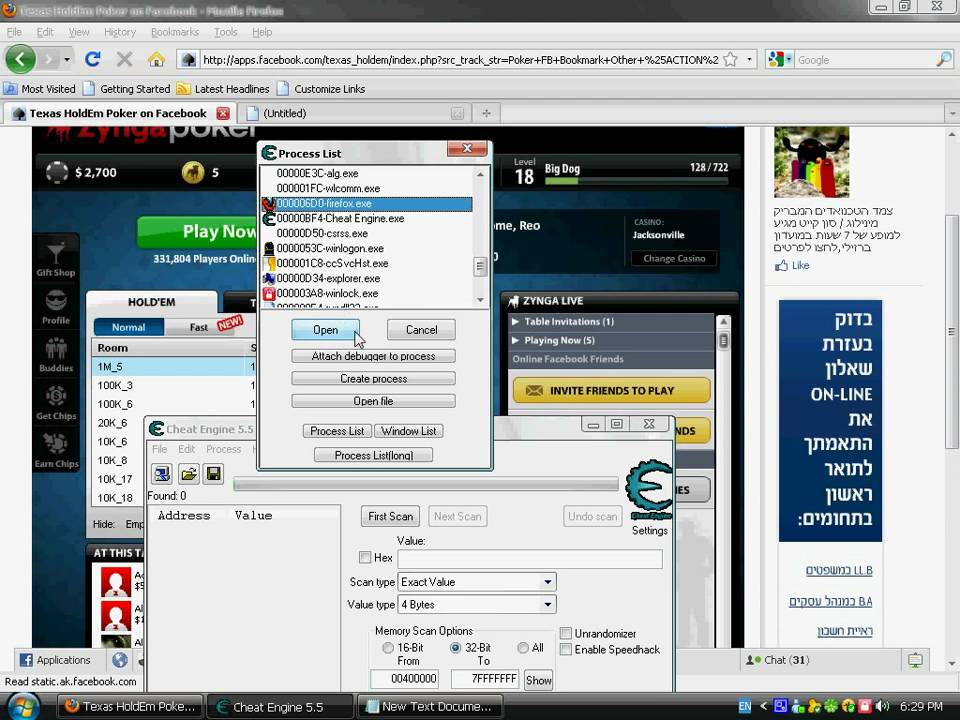
Task: Bookmark page with star icon
Action: coord(730,59)
